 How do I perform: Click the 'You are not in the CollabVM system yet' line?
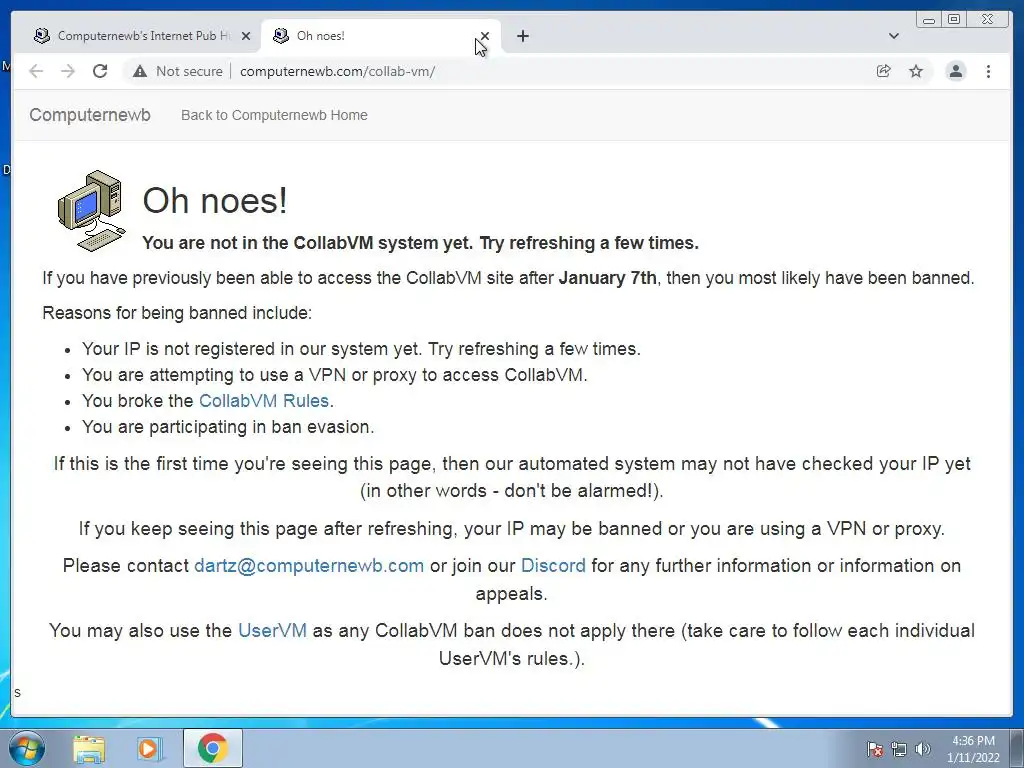(421, 243)
